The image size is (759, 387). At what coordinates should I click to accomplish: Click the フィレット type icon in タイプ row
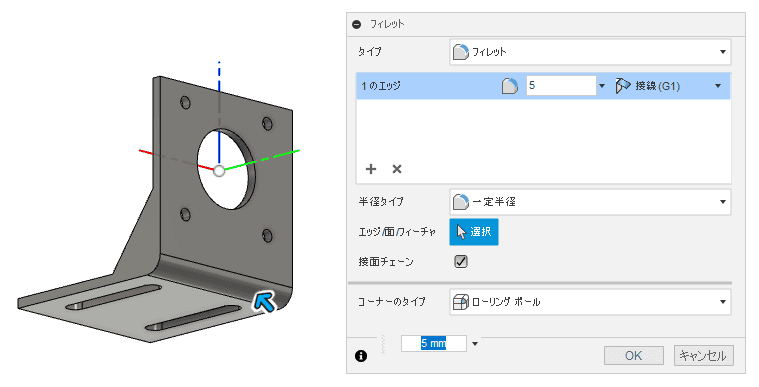coord(460,52)
